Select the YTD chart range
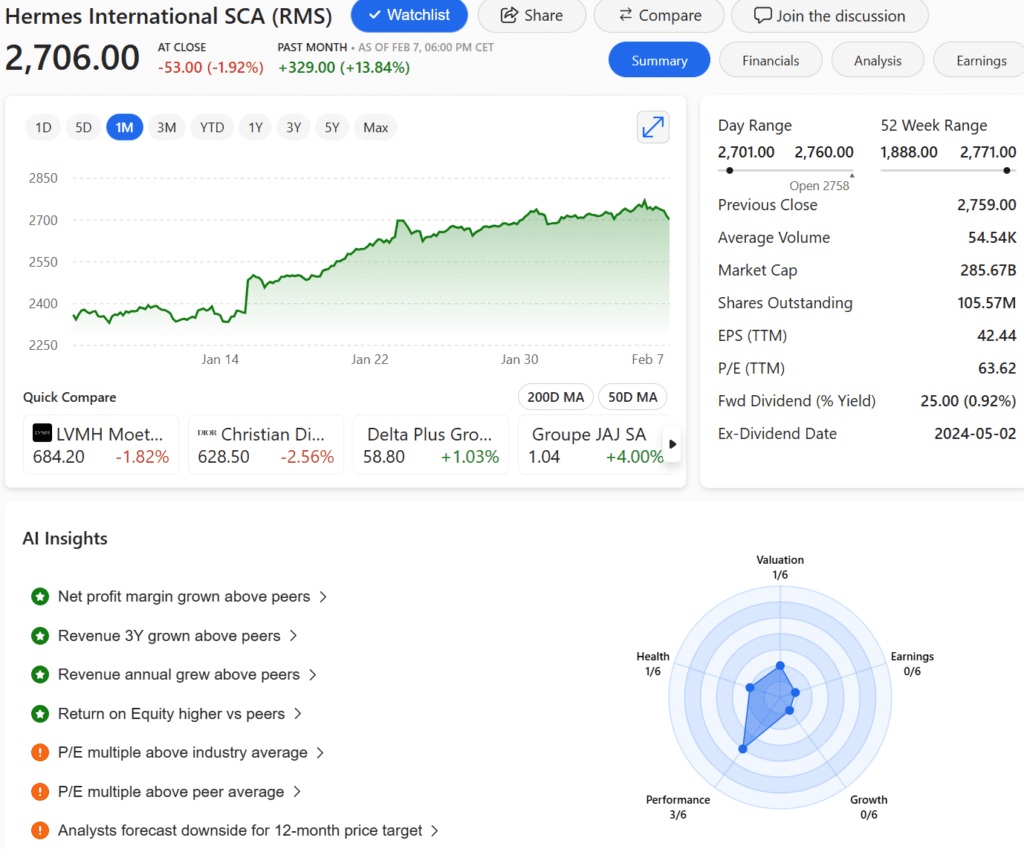Image resolution: width=1024 pixels, height=849 pixels. pyautogui.click(x=212, y=127)
